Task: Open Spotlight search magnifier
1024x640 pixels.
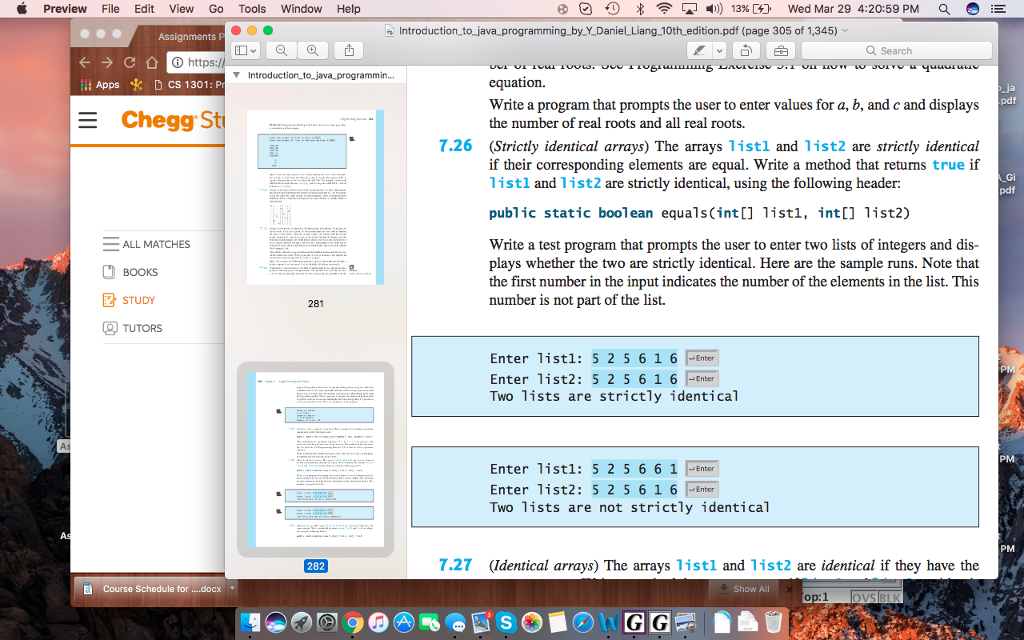Action: (x=944, y=8)
